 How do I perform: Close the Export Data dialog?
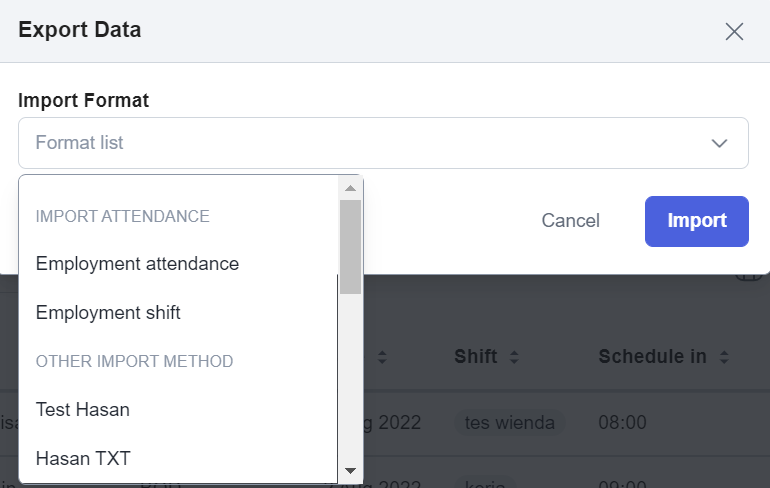click(734, 32)
